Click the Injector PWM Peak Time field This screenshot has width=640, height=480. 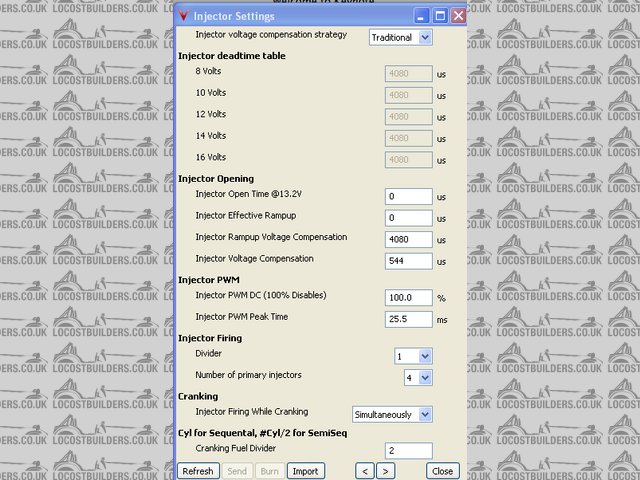pyautogui.click(x=408, y=319)
